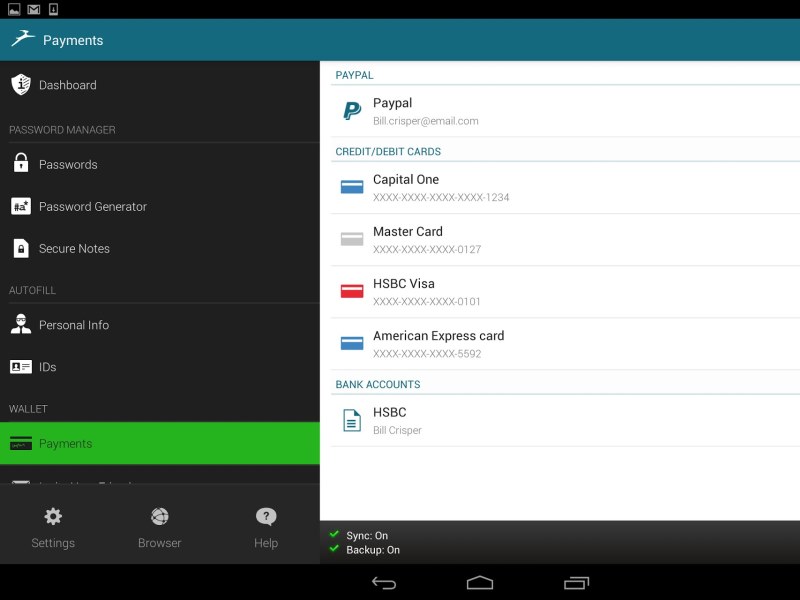Open IDs menu item
Screen dimensions: 800x600
[160, 367]
